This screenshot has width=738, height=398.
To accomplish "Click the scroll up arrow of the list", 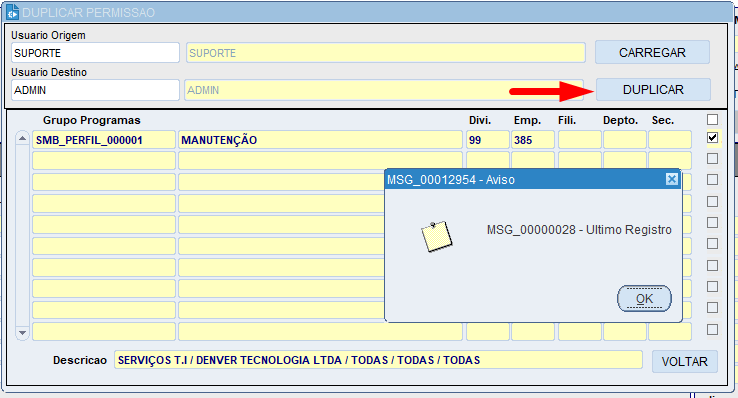I will click(x=22, y=139).
